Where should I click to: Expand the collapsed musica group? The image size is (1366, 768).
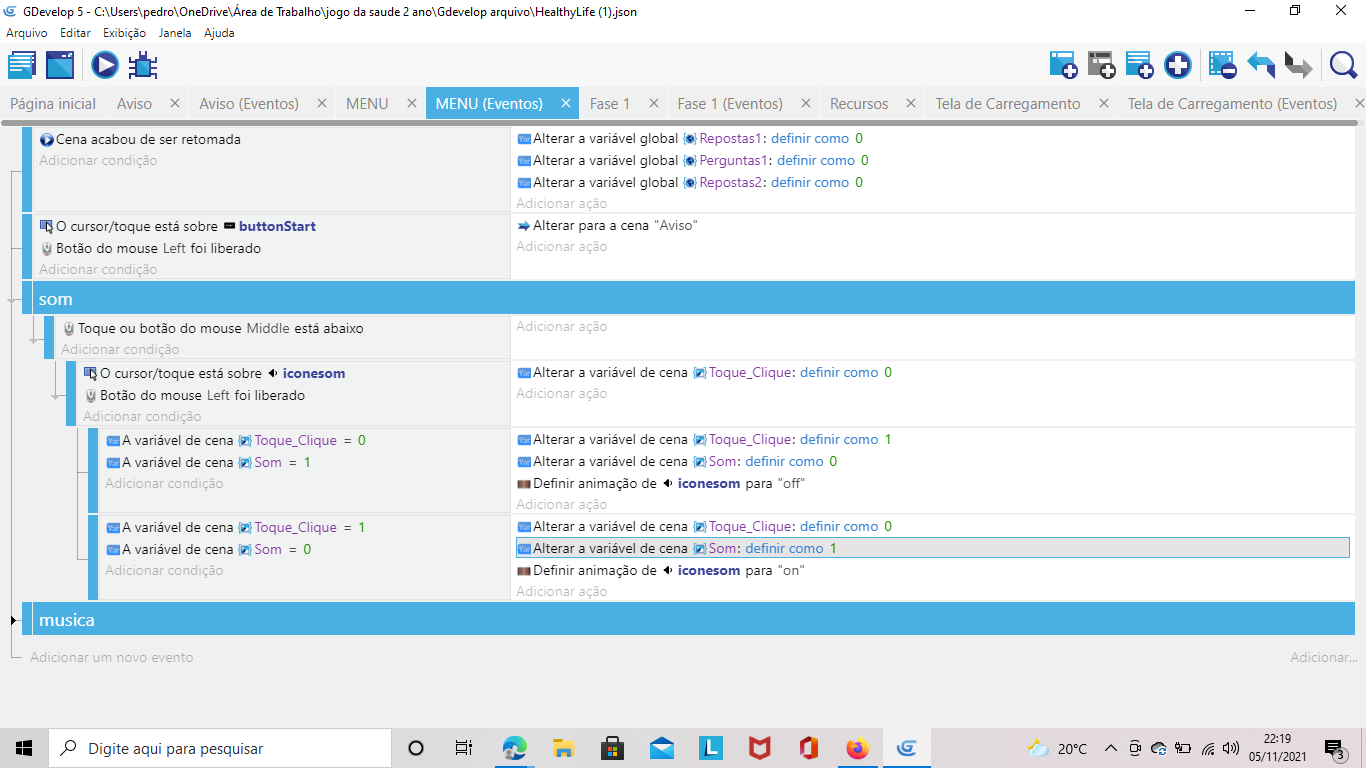point(14,621)
